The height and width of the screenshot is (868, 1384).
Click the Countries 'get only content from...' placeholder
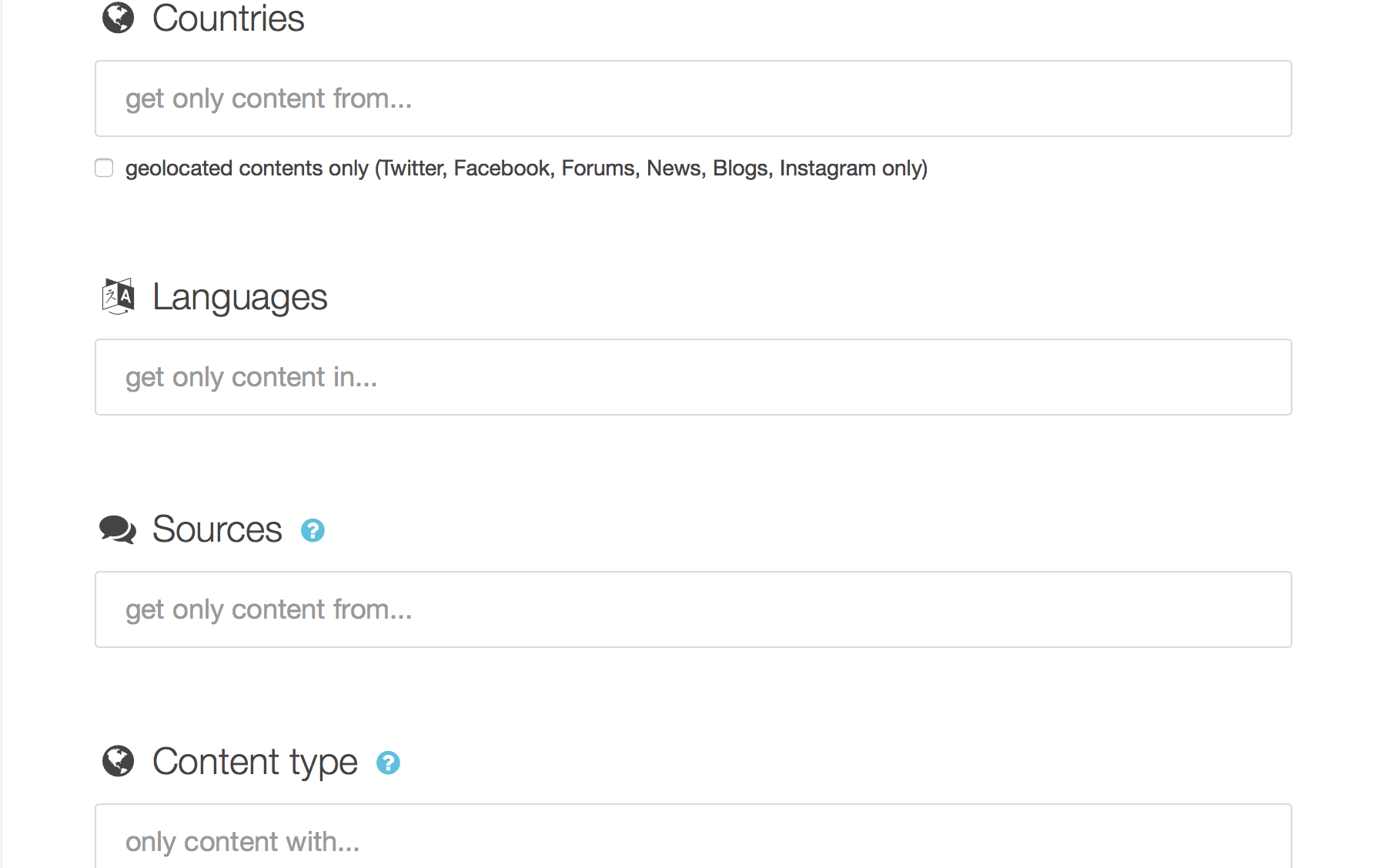(269, 98)
